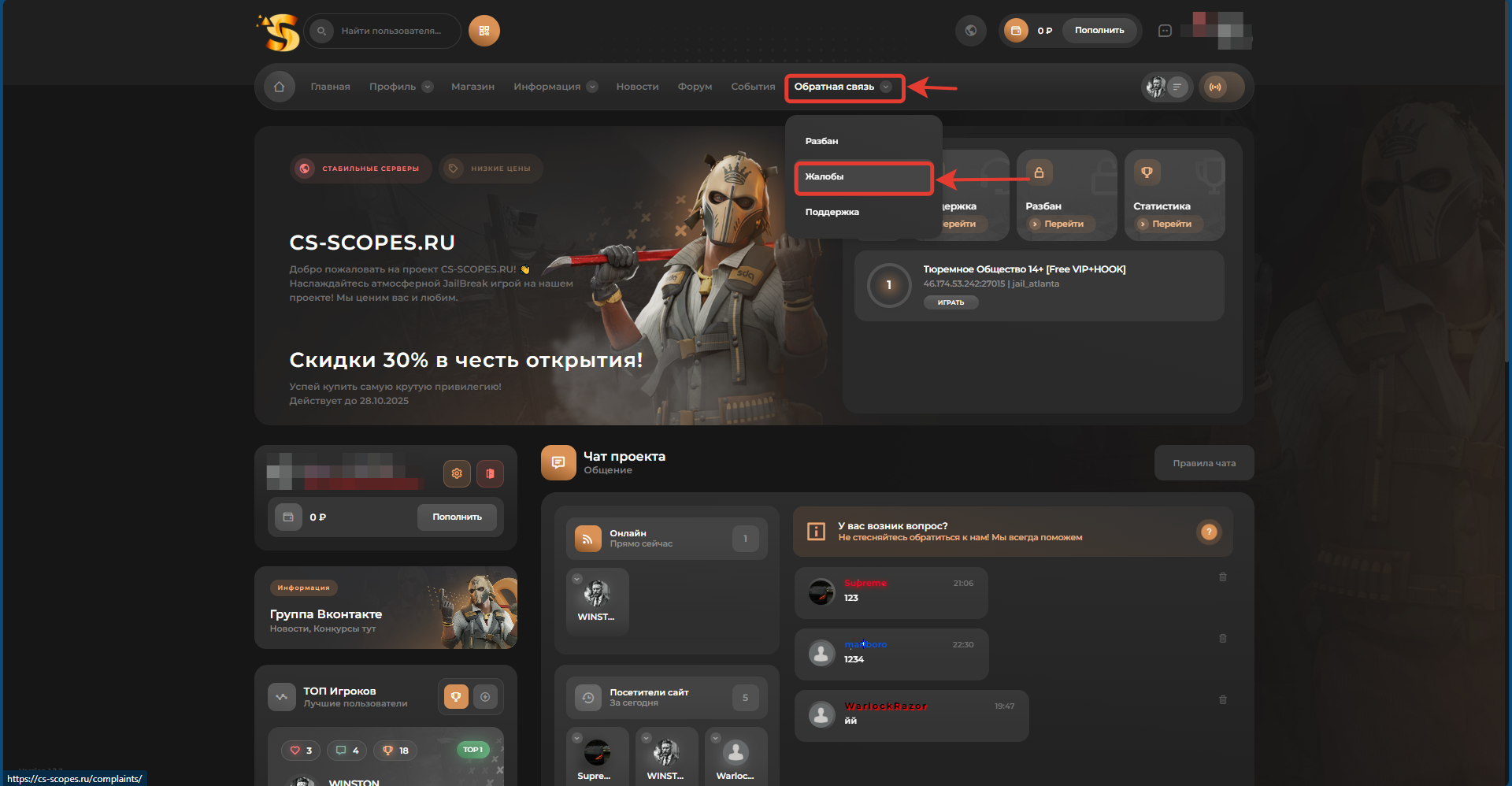Expand the Профиль dropdown menu
1512x786 pixels.
coord(401,87)
